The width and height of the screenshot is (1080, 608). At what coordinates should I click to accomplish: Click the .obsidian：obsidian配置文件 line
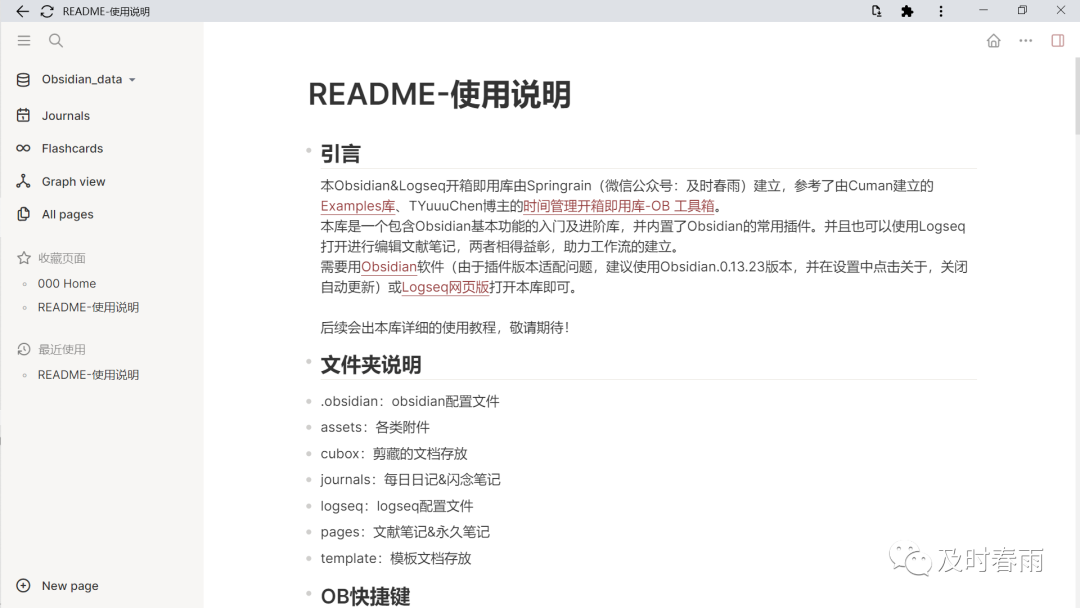[410, 401]
